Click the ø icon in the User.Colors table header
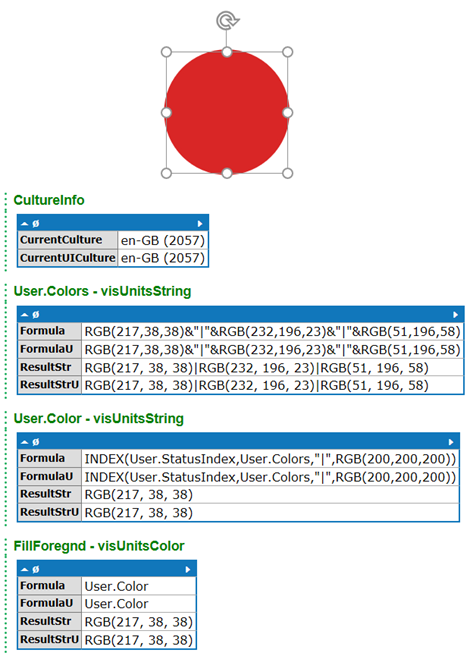Screen dimensions: 470x659 [x=36, y=314]
